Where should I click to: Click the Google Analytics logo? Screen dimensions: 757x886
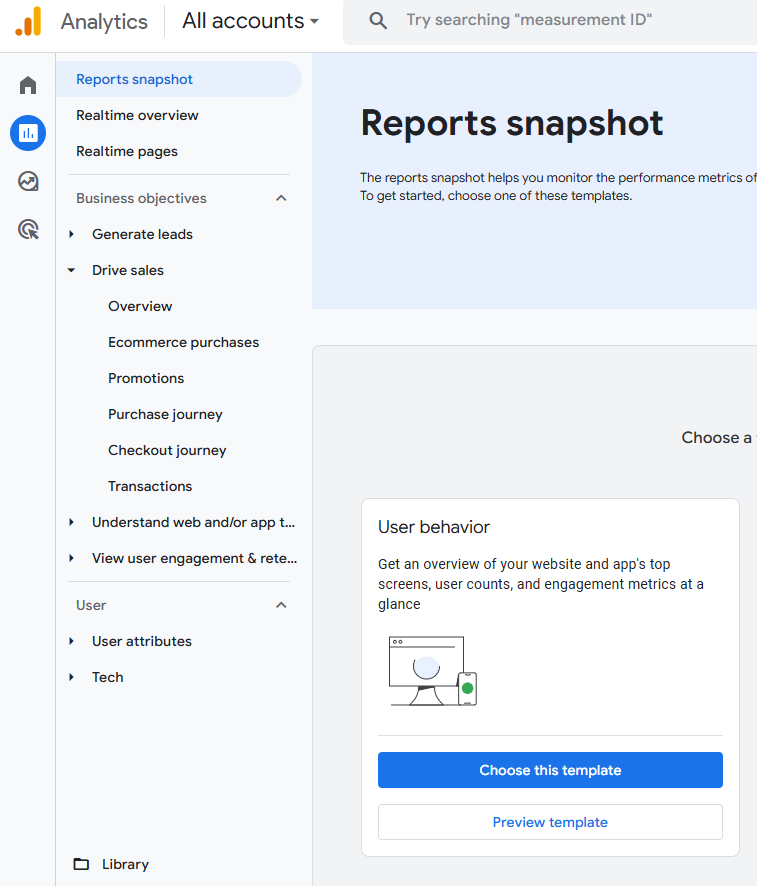pos(28,21)
